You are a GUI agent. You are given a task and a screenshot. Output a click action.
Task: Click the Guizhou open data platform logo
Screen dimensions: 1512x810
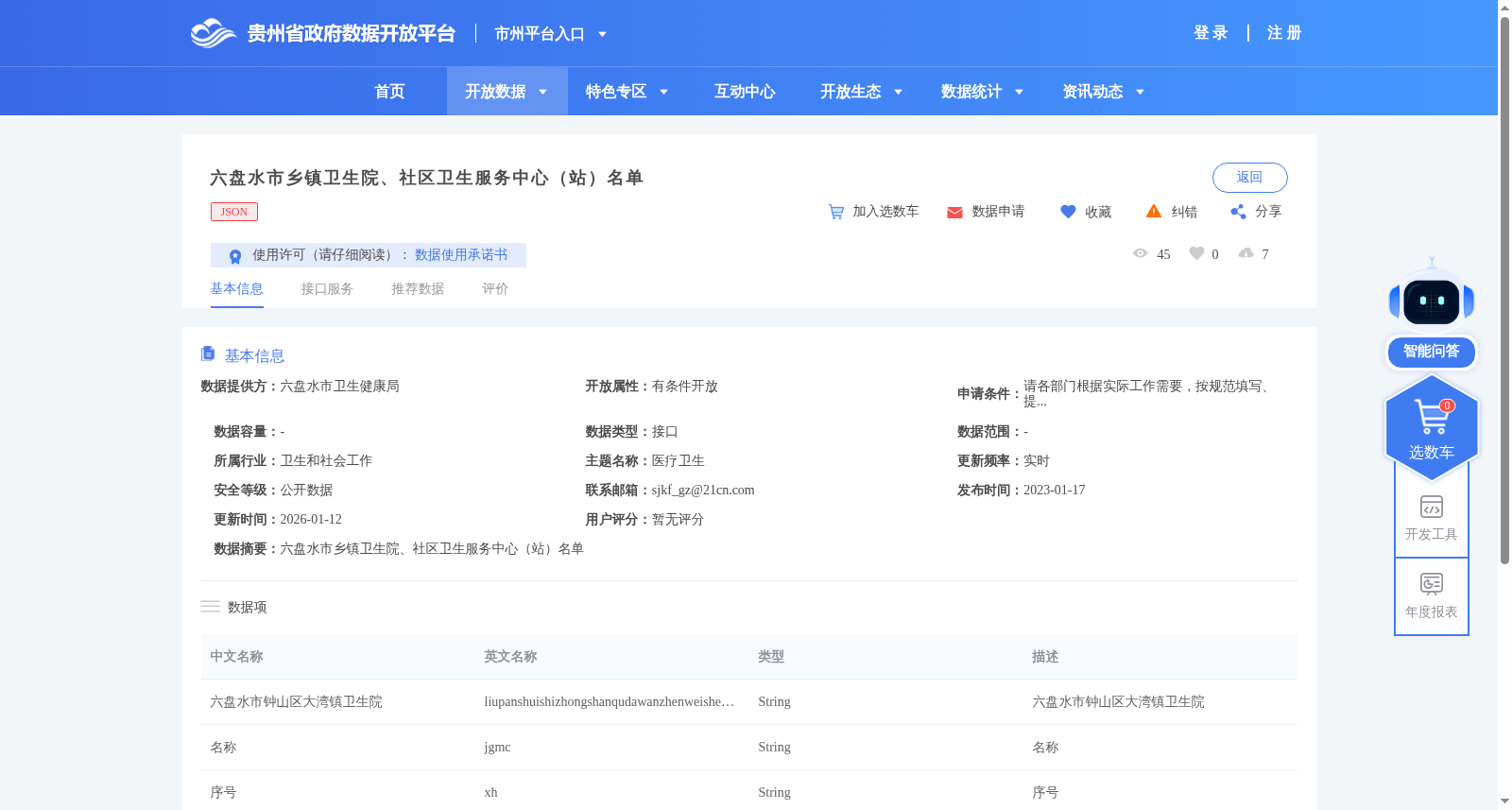[x=322, y=33]
